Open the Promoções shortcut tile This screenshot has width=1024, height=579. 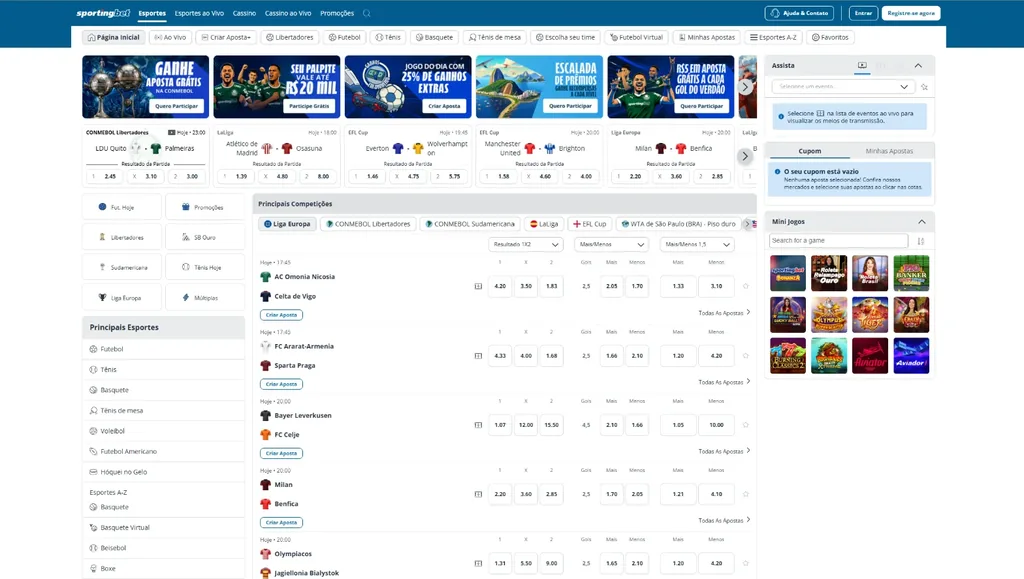point(205,207)
